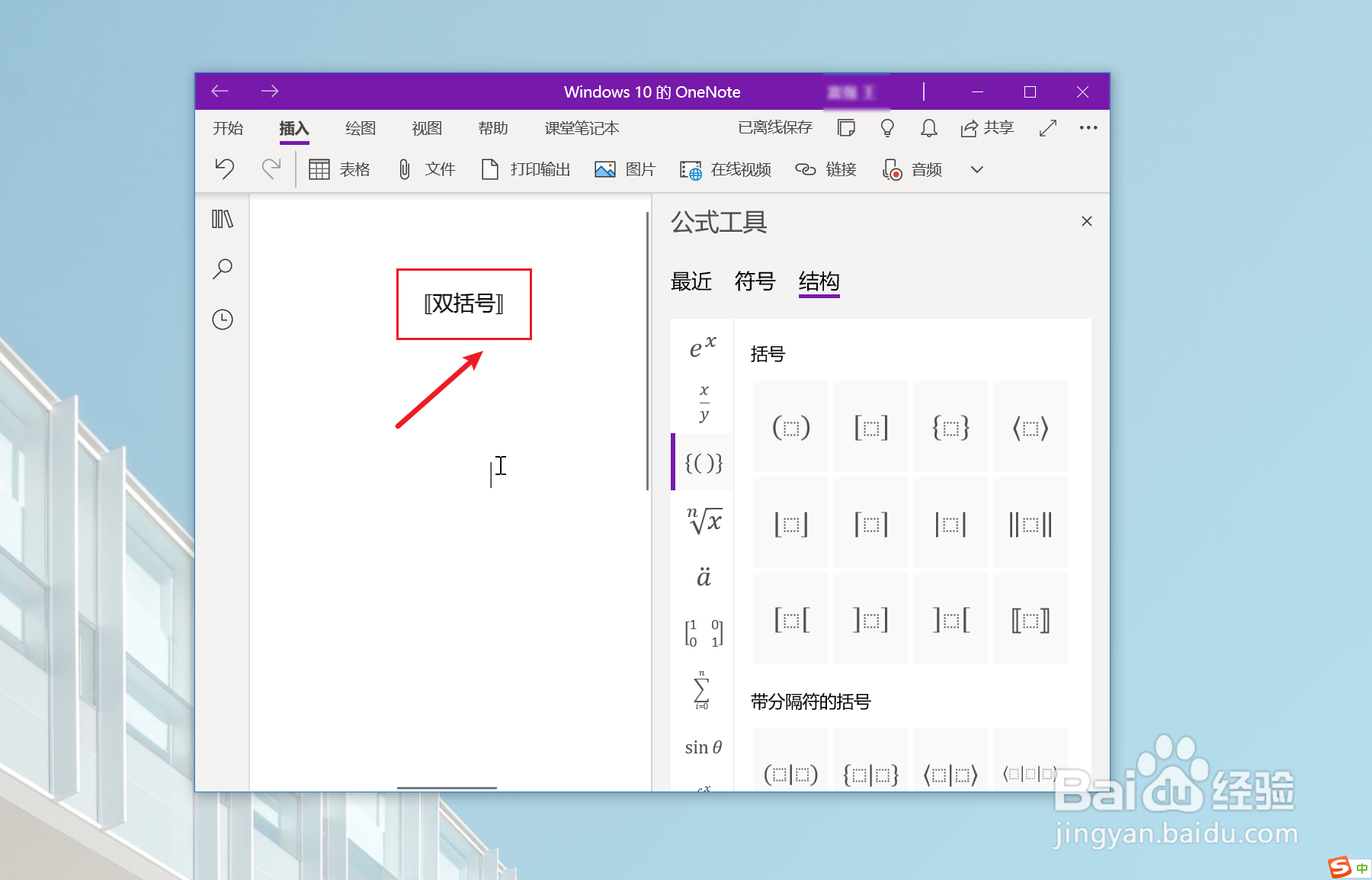The image size is (1372, 880).
Task: Insert reversed brackets ]□] structure
Action: point(871,619)
